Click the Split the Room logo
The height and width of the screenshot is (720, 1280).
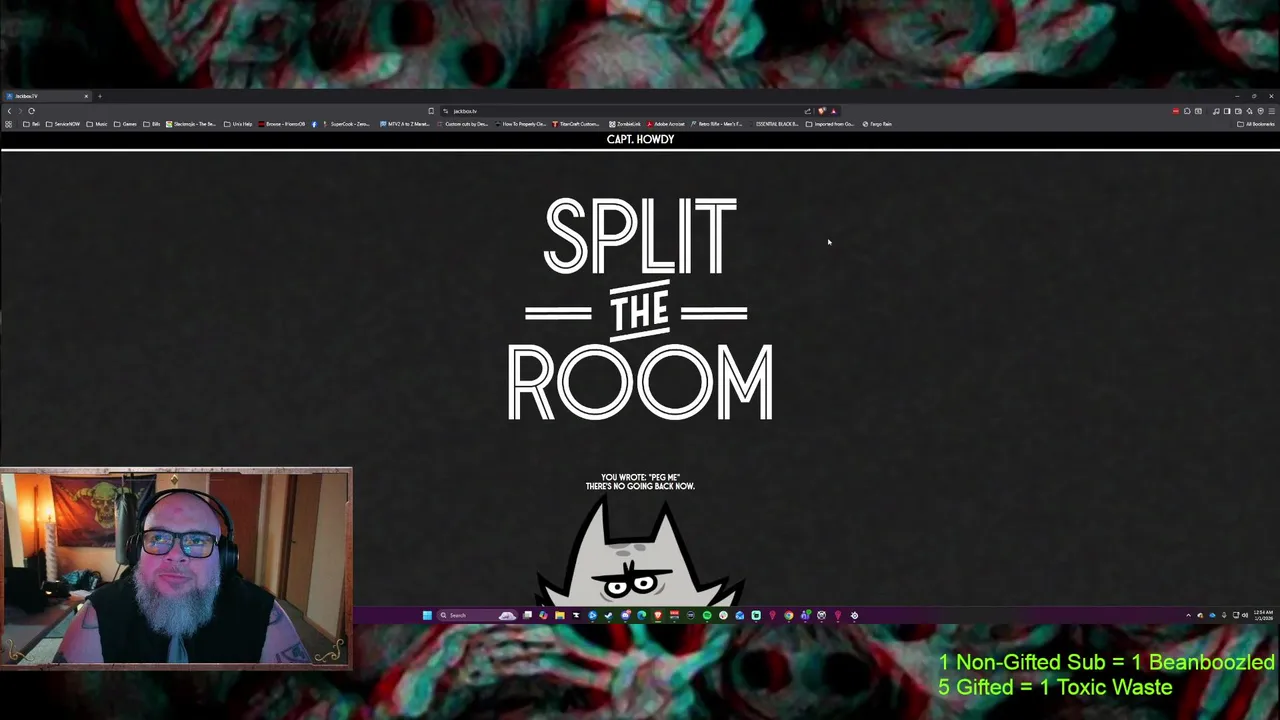click(x=640, y=308)
